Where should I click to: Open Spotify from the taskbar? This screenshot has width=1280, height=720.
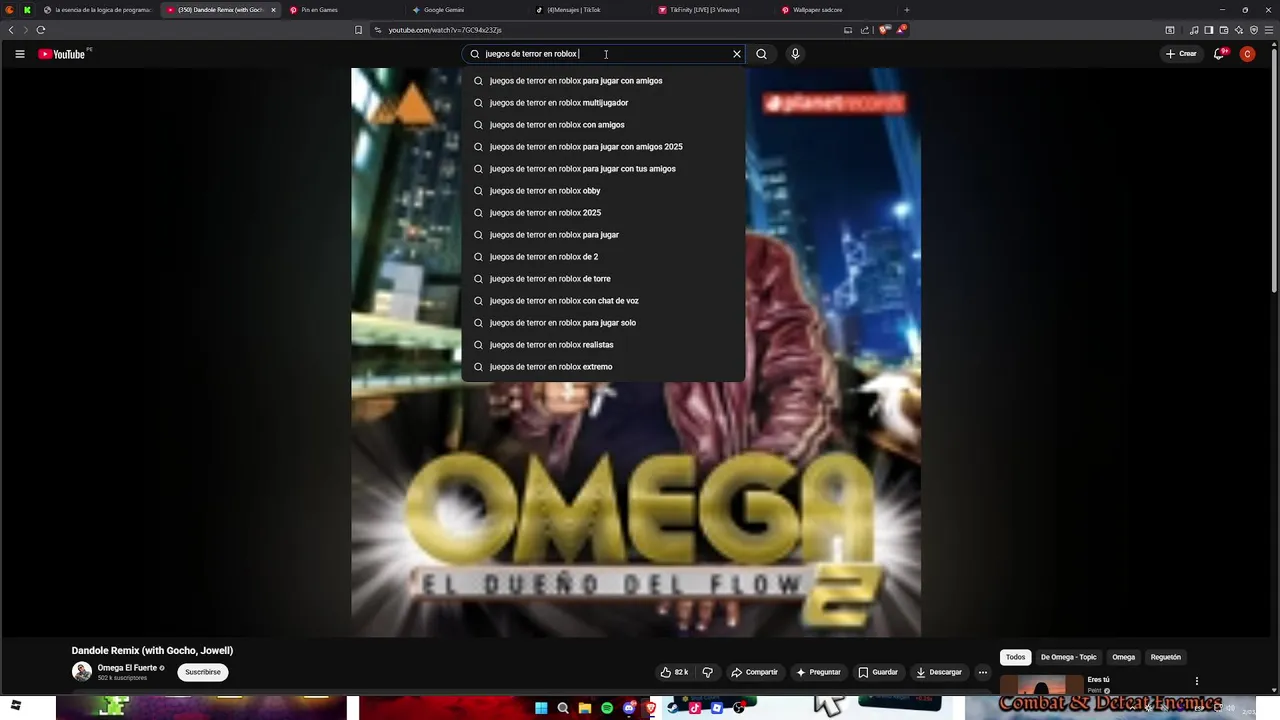607,708
